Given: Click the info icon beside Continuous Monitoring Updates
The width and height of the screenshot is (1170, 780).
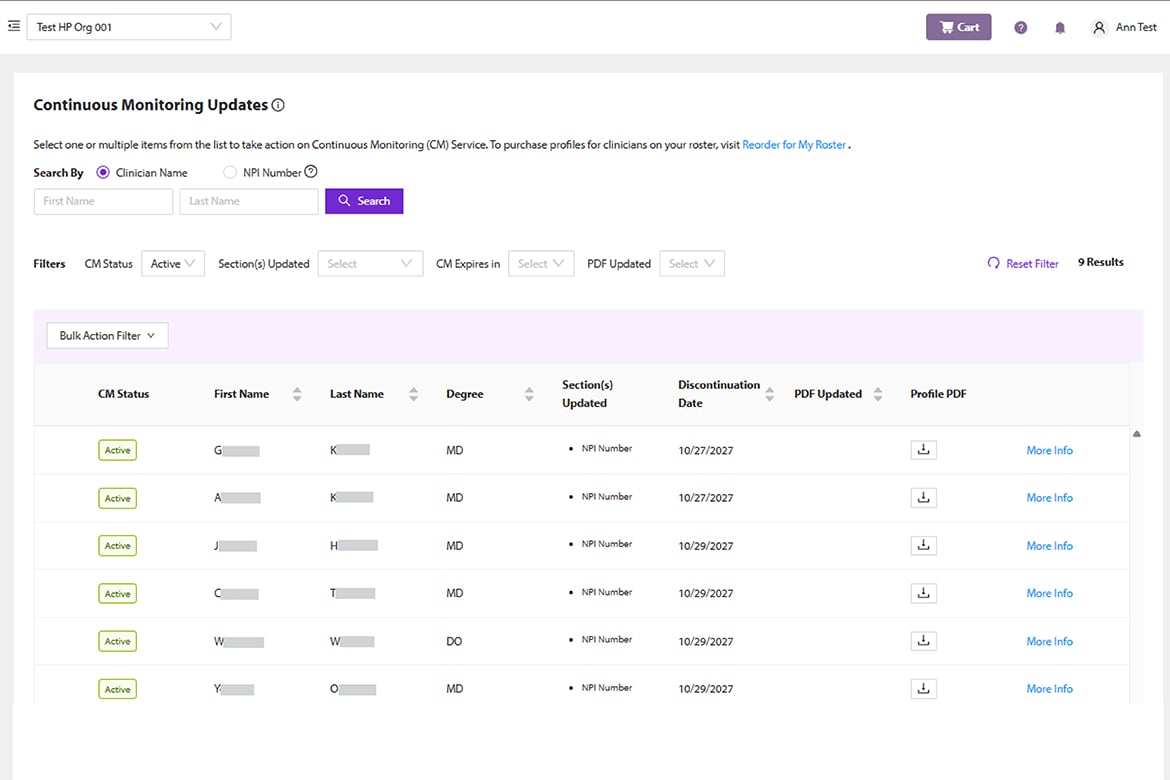Looking at the screenshot, I should 279,105.
